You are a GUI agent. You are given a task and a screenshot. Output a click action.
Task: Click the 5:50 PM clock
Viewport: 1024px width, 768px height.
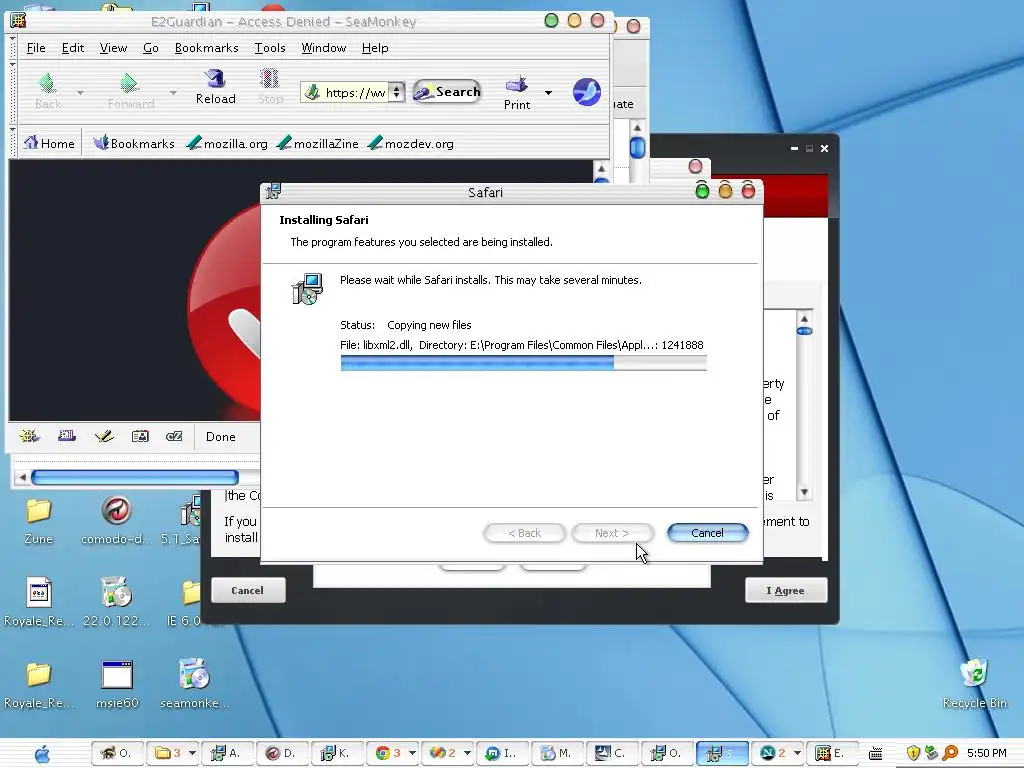coord(986,754)
